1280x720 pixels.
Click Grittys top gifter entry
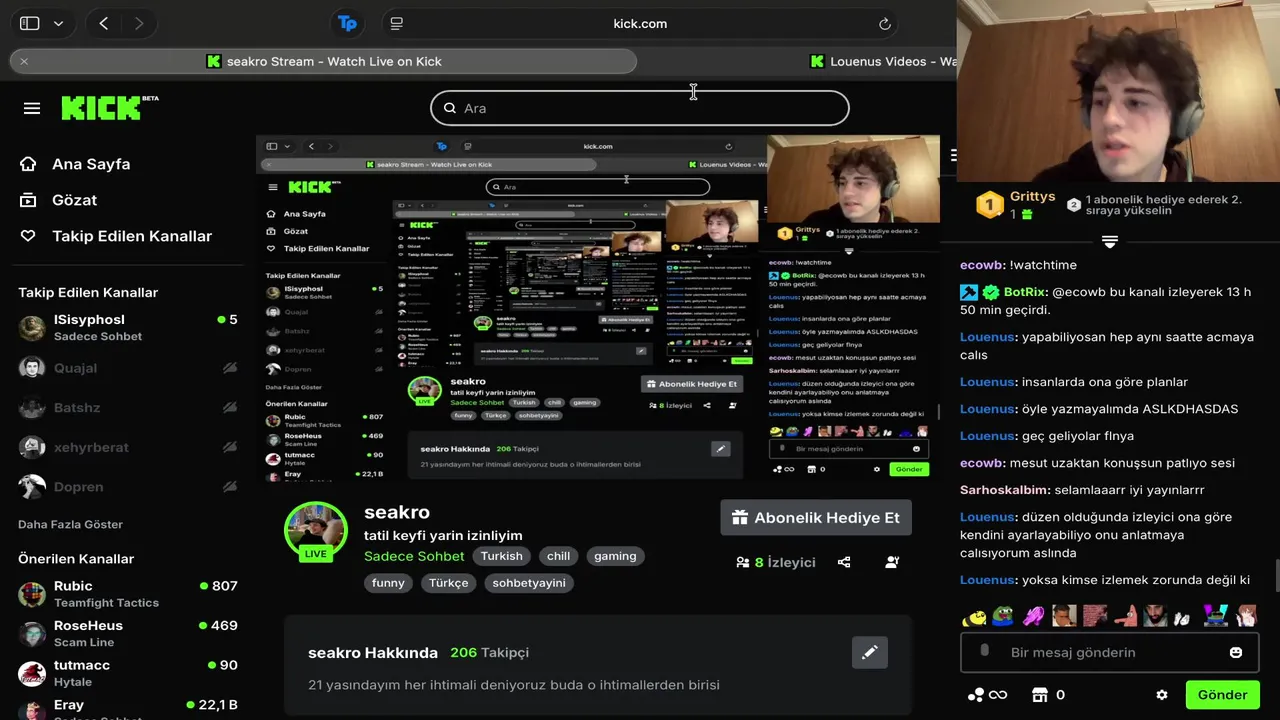click(1016, 205)
